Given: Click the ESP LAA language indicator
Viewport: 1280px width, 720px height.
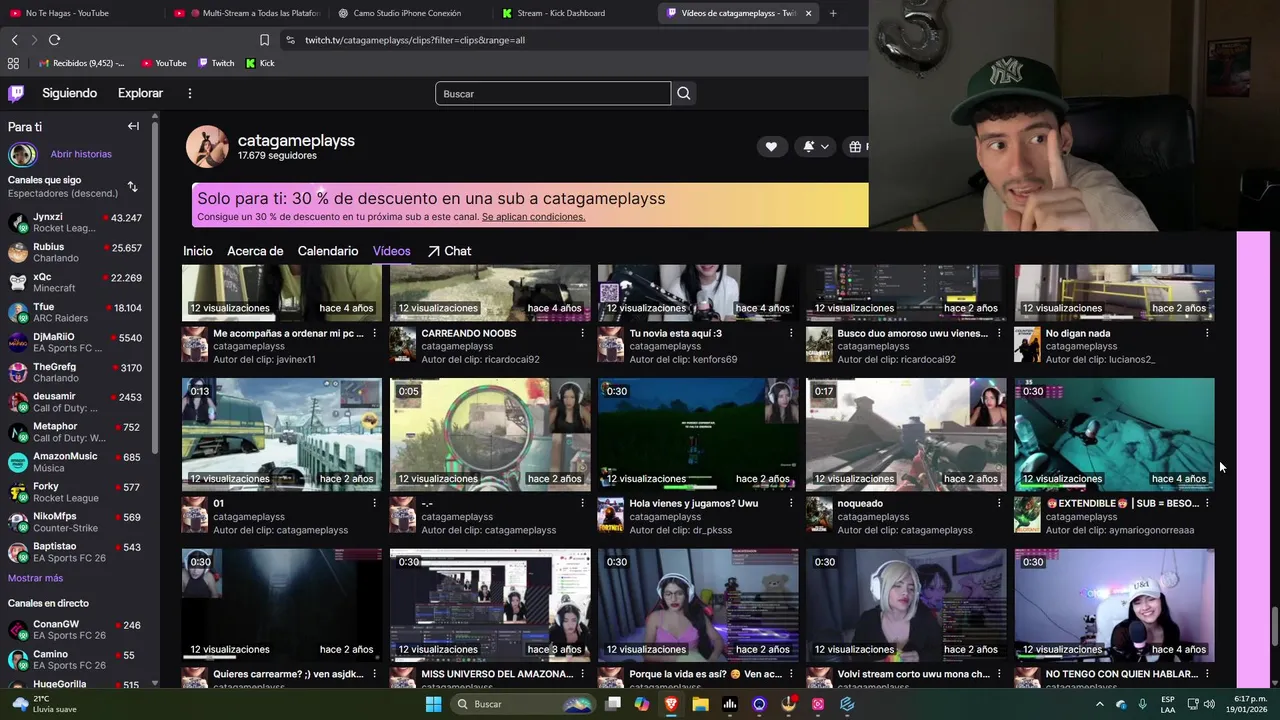Looking at the screenshot, I should tap(1168, 704).
